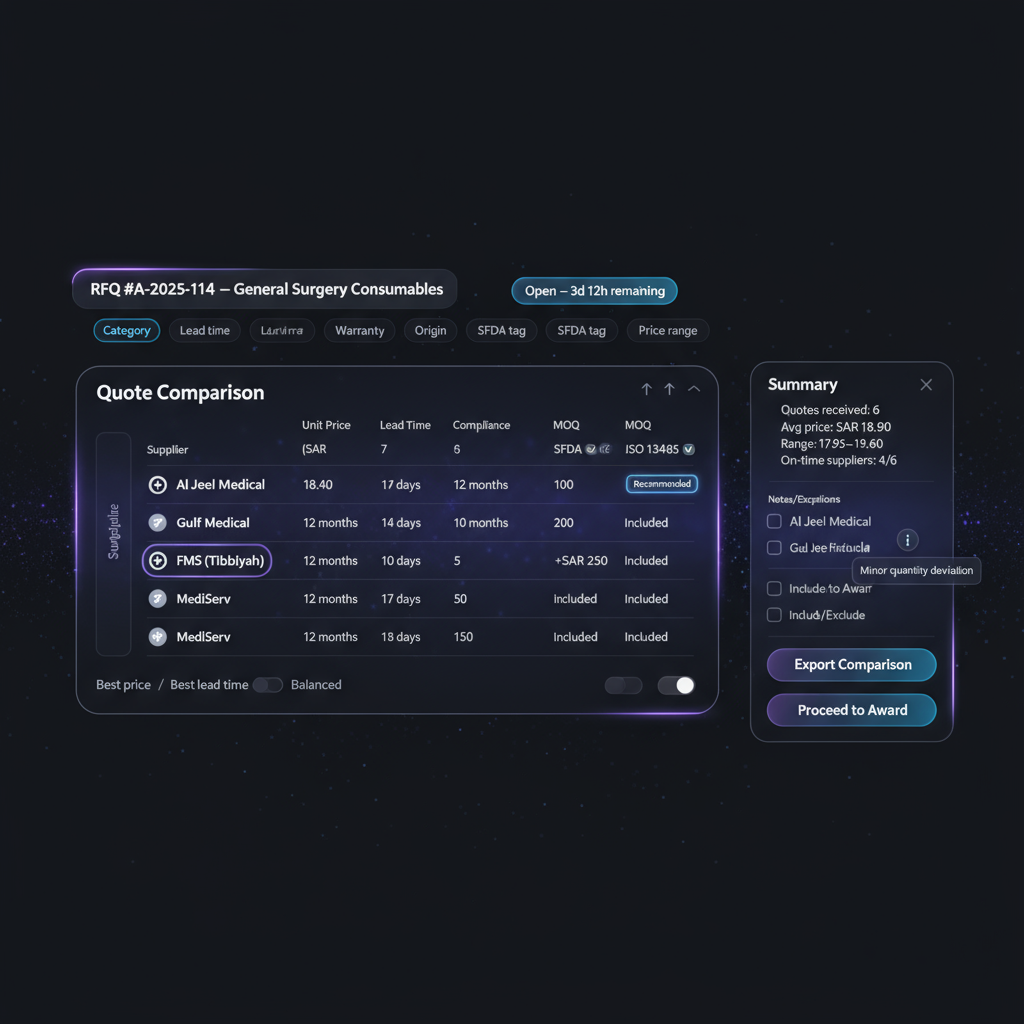Click the Proceed to Award button
The width and height of the screenshot is (1024, 1024).
[x=852, y=710]
